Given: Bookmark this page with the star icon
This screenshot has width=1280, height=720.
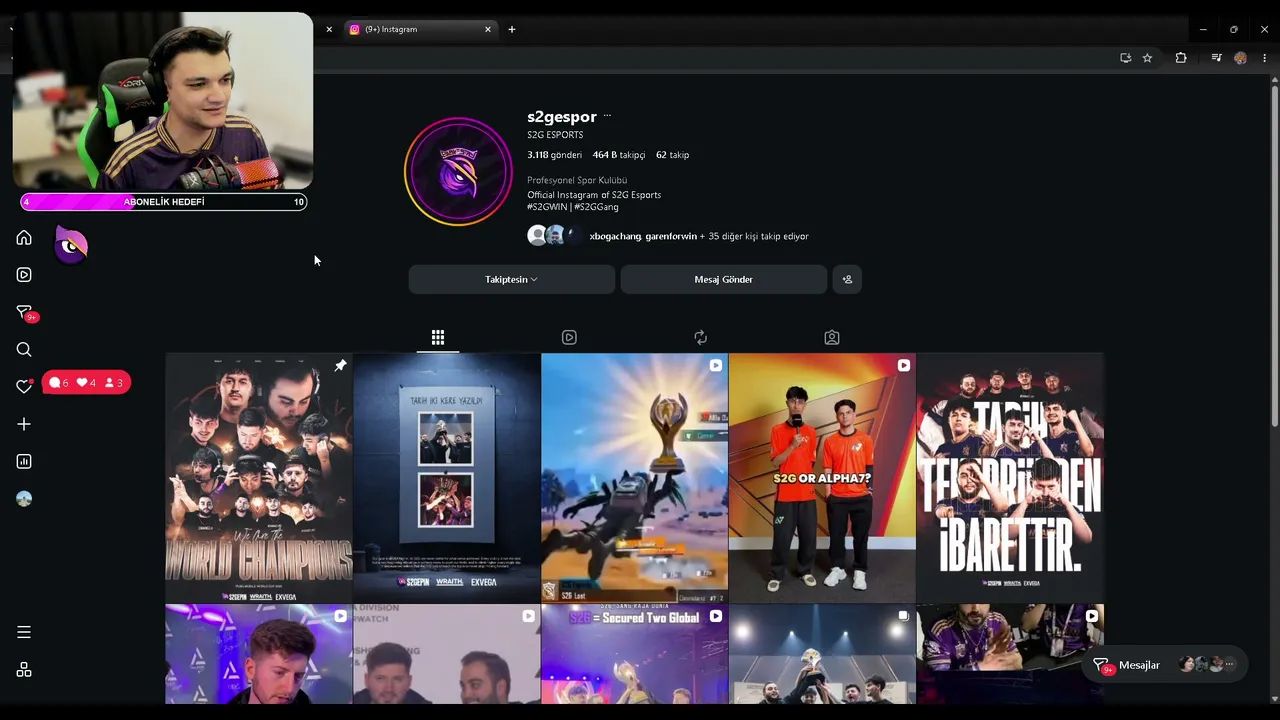Looking at the screenshot, I should tap(1147, 58).
